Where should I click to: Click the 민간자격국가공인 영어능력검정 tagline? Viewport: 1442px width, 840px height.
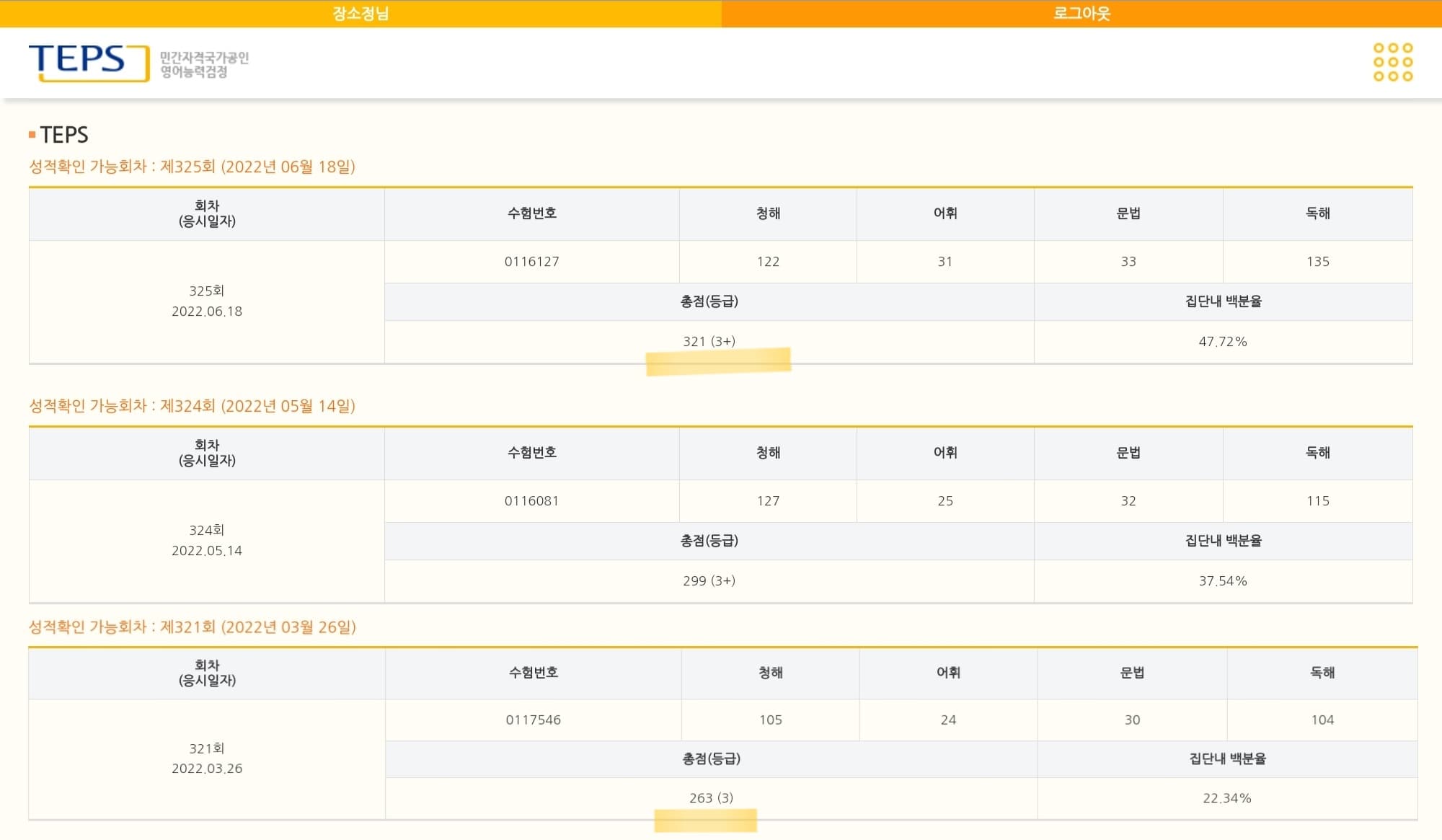click(x=204, y=64)
